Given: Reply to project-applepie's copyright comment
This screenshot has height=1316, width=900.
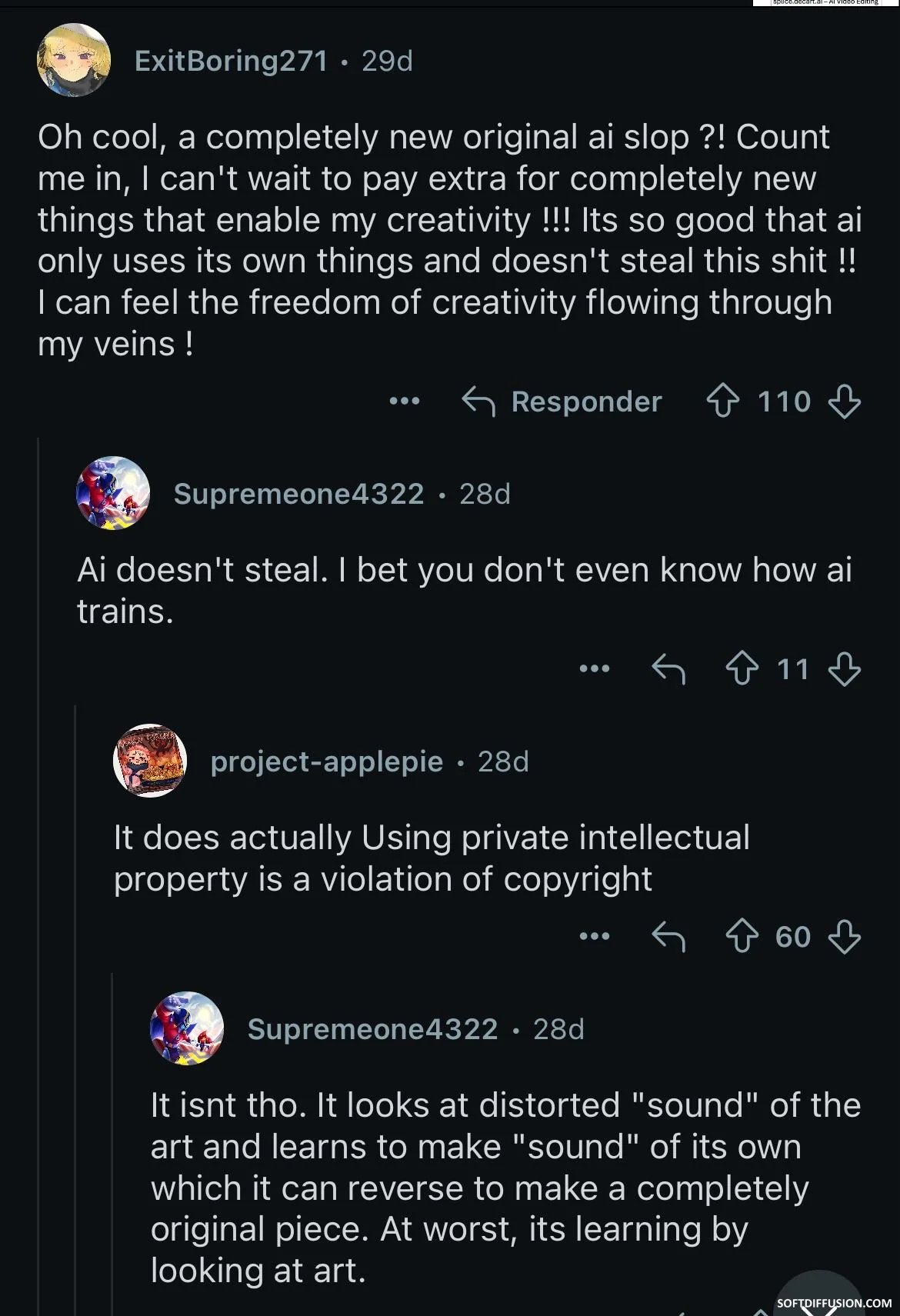Looking at the screenshot, I should coord(668,936).
